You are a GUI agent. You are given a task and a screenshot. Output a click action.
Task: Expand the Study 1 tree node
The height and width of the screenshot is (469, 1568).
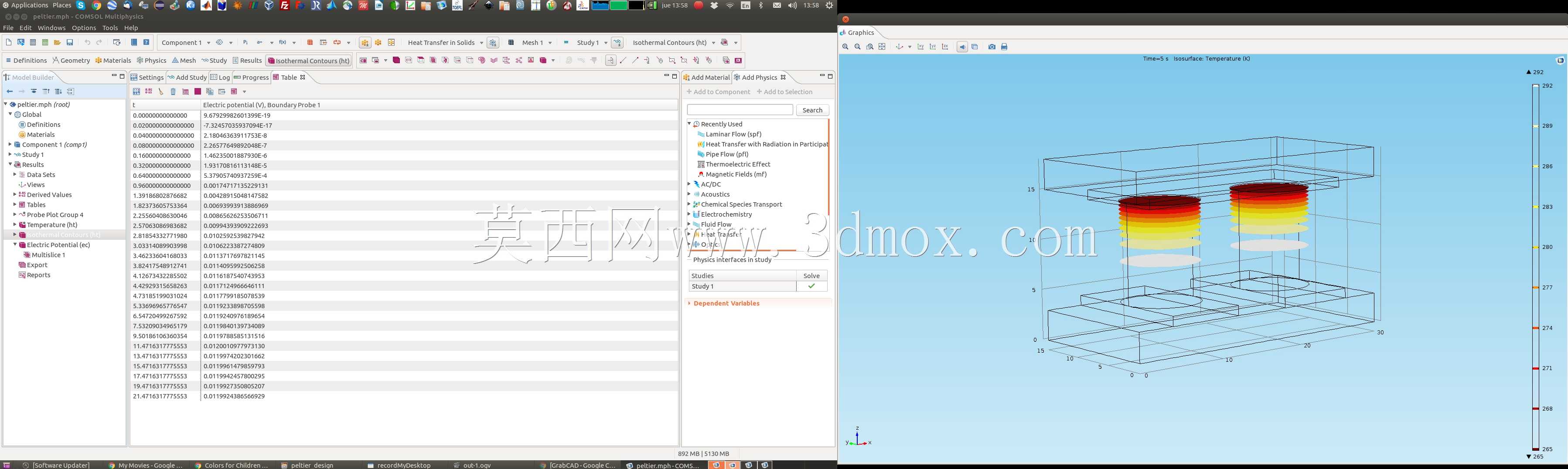tap(10, 154)
